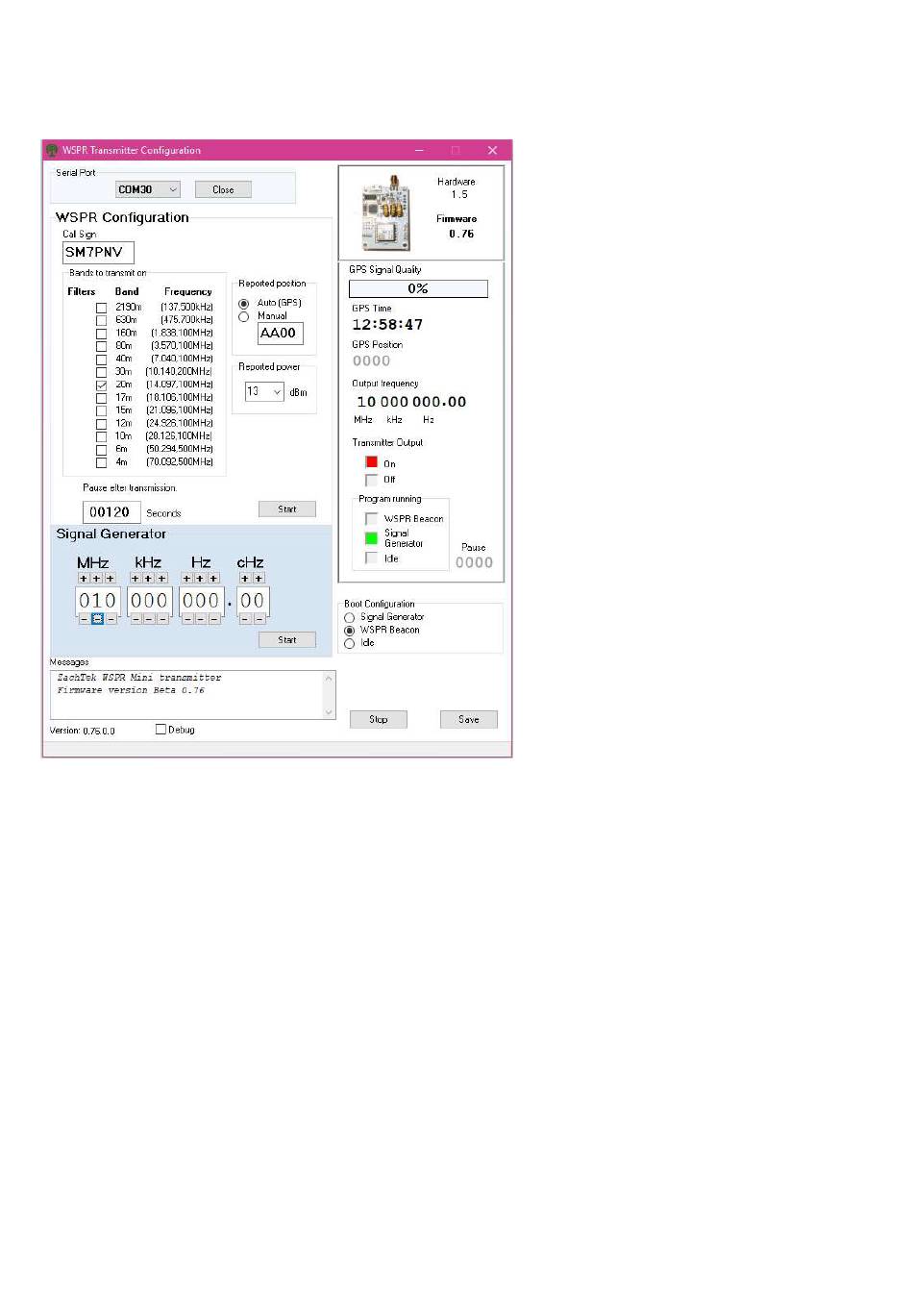Viewport: 913px width, 1316px height.
Task: Decrease the Hz tens digit with minus
Action: [x=201, y=620]
